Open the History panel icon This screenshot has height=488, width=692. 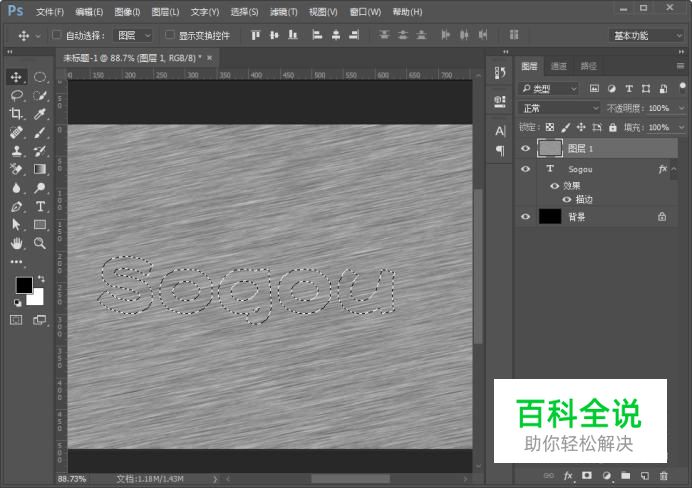coord(500,73)
